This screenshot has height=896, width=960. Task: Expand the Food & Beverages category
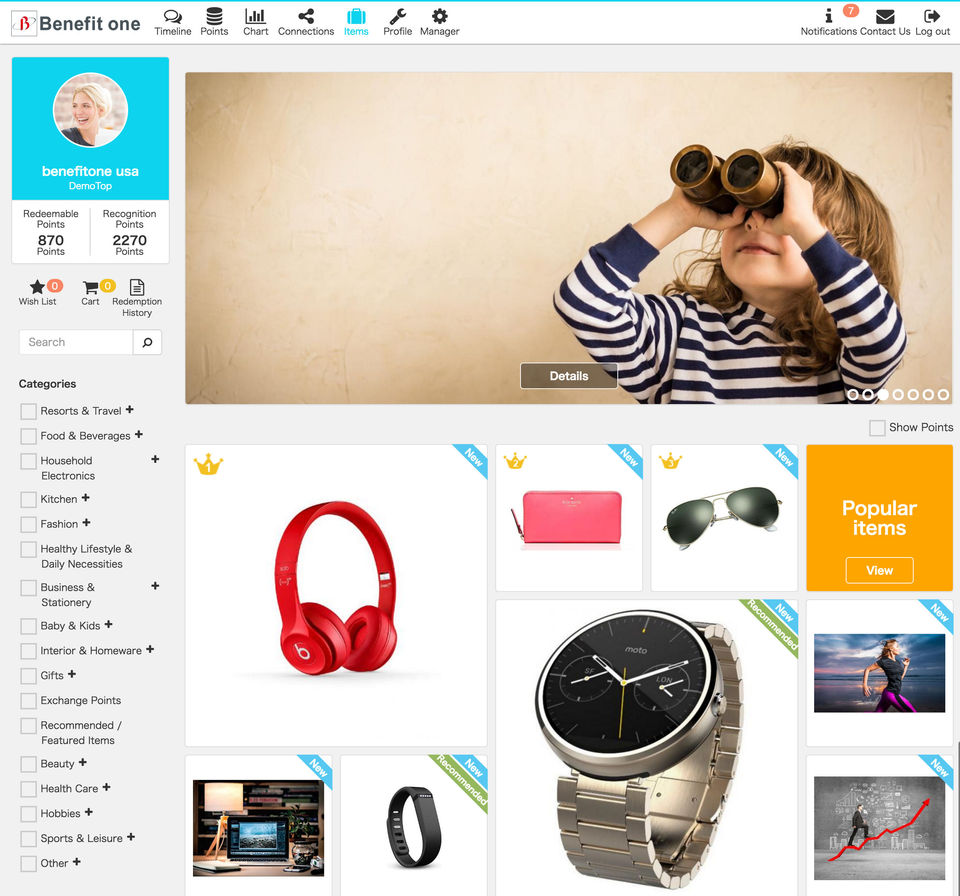[139, 434]
